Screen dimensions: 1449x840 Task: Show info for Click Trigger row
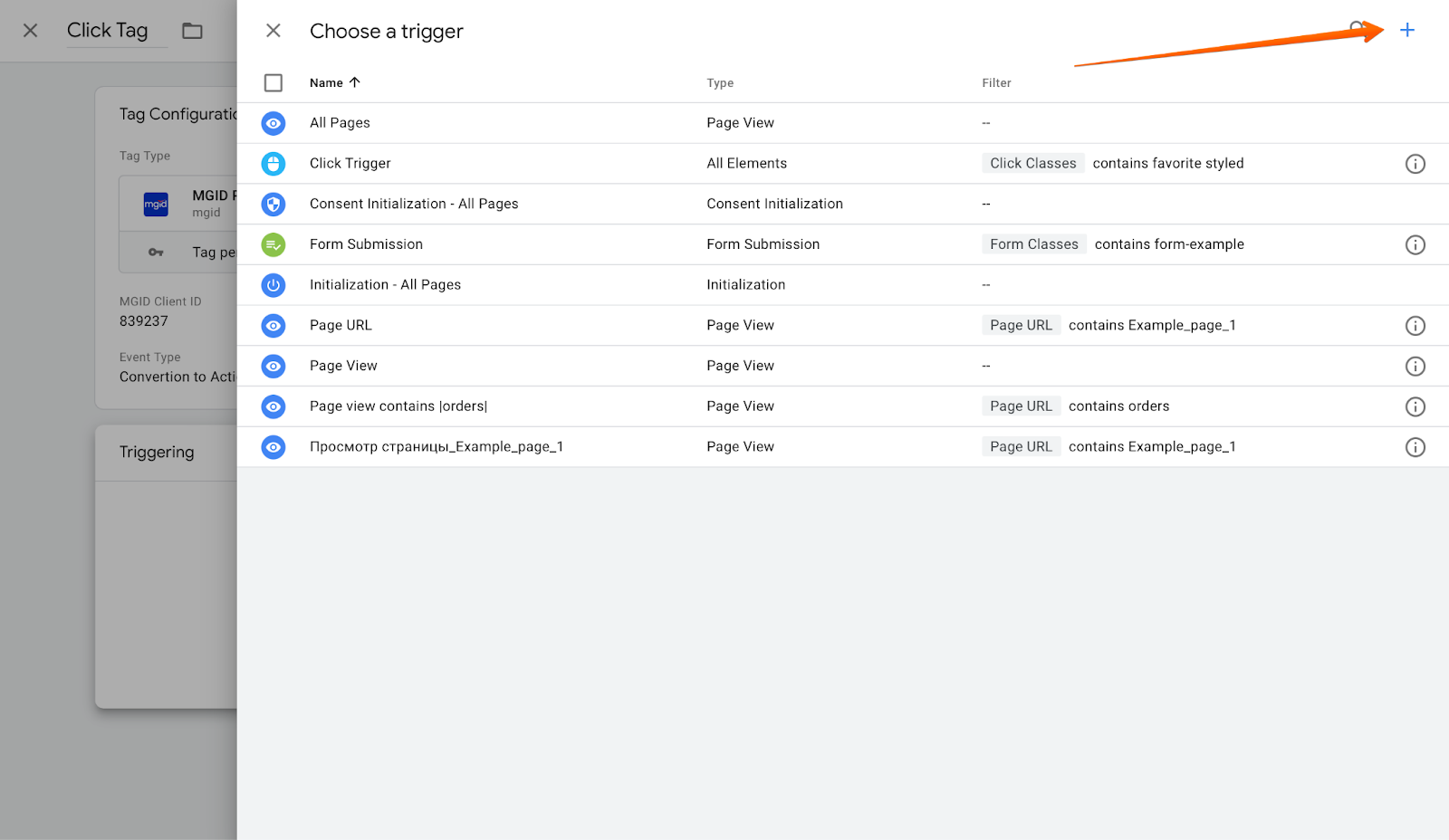click(x=1415, y=164)
